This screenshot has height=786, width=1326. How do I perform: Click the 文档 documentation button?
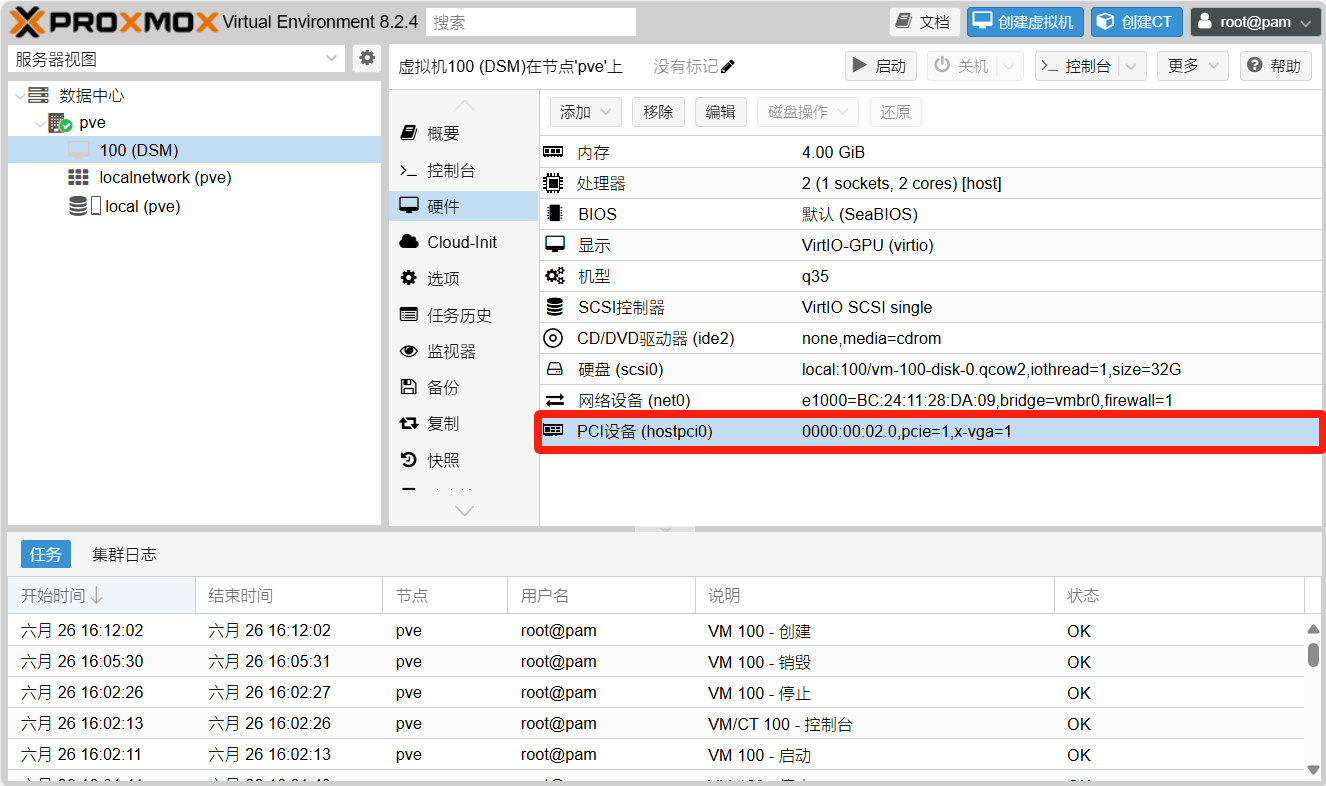924,22
